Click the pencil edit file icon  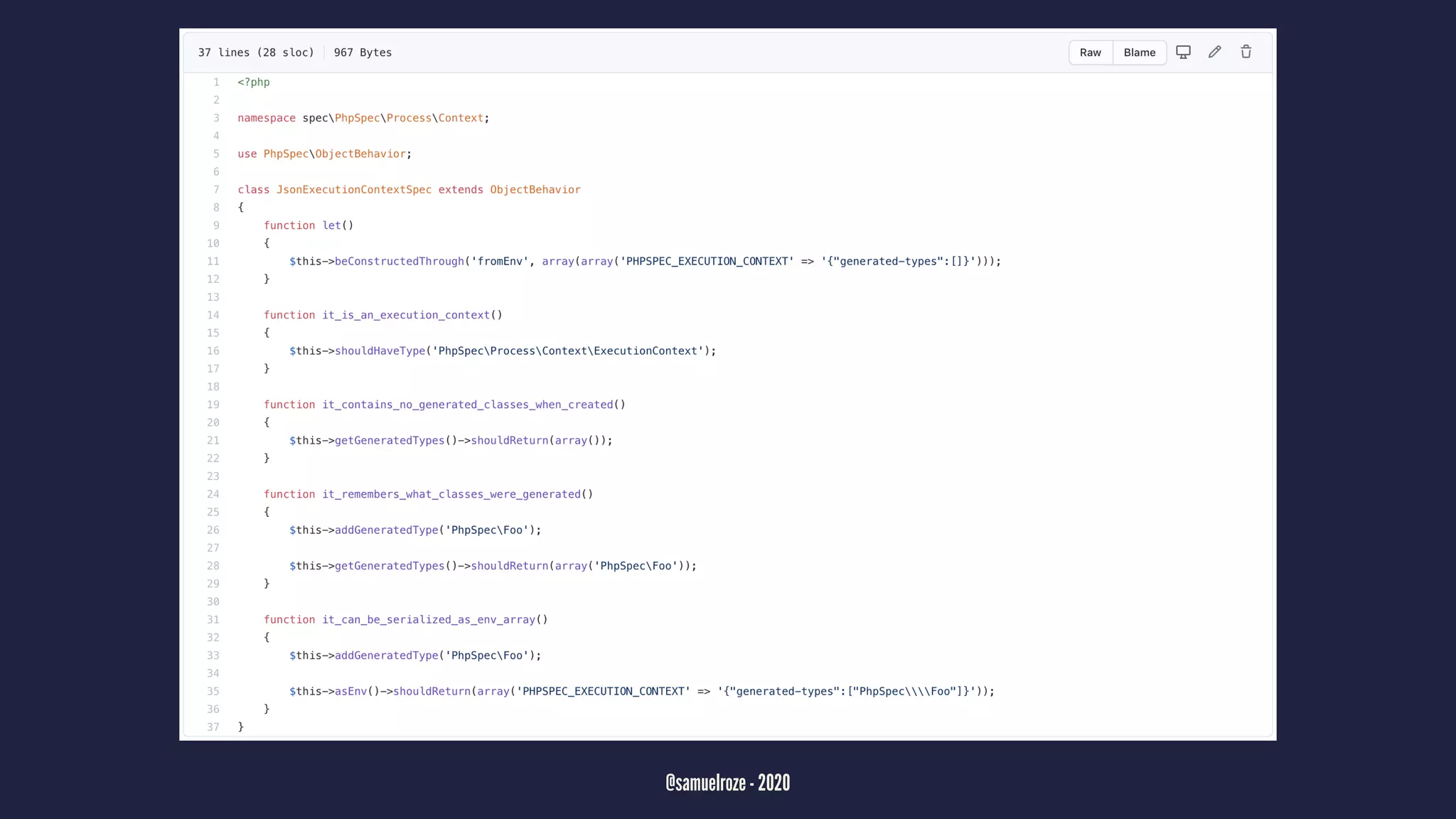point(1214,52)
